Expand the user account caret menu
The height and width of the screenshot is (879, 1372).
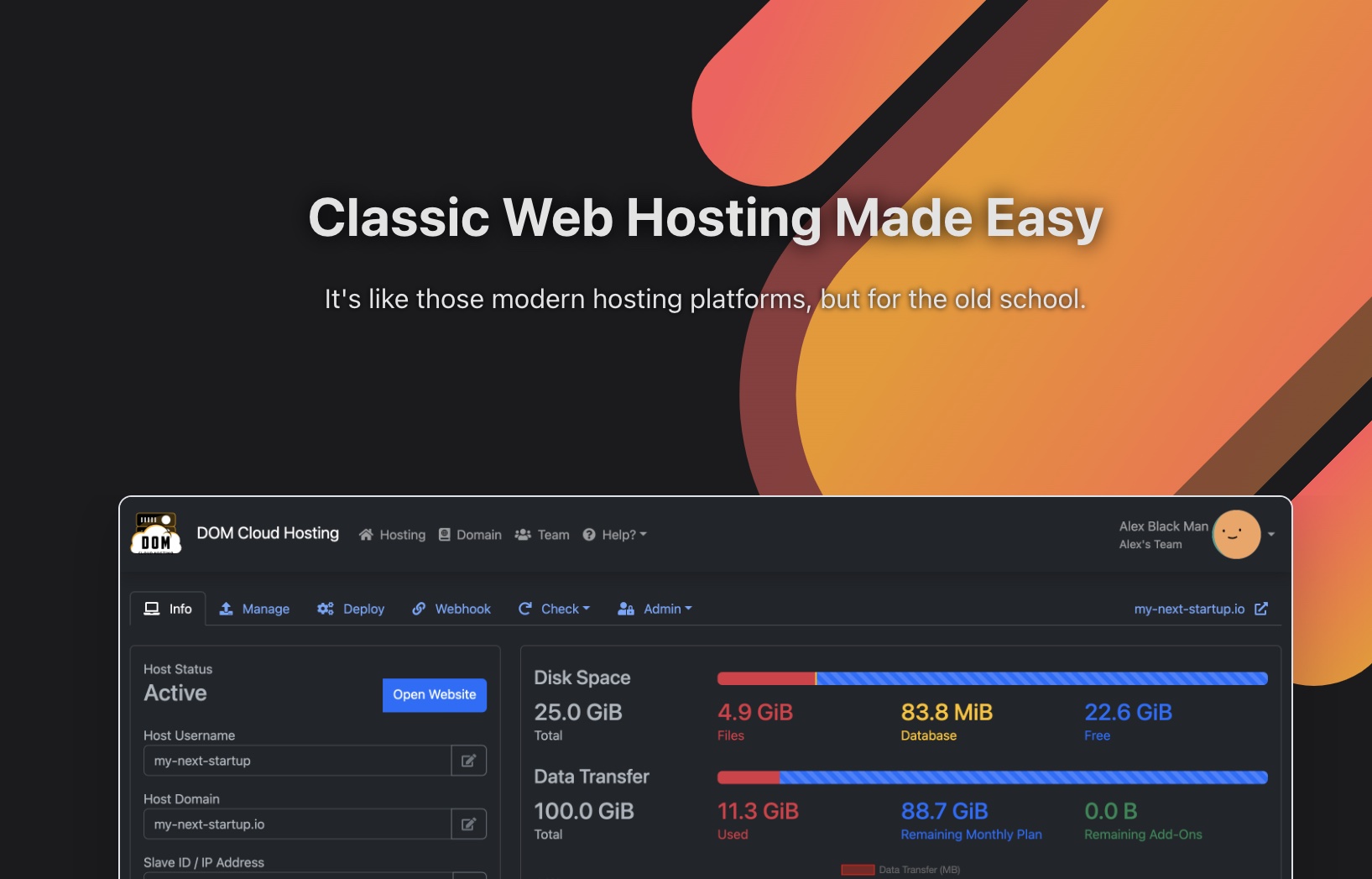pyautogui.click(x=1271, y=535)
